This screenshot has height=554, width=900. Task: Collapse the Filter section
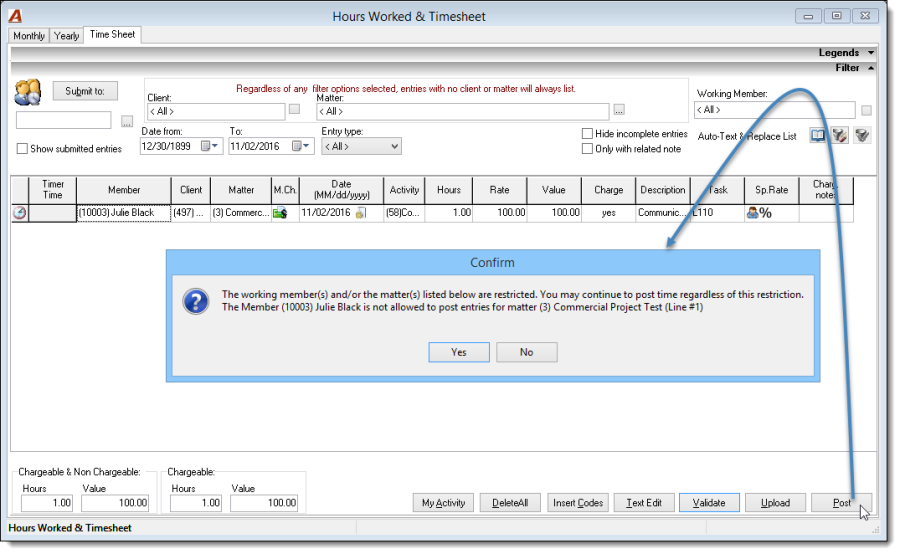pos(871,68)
